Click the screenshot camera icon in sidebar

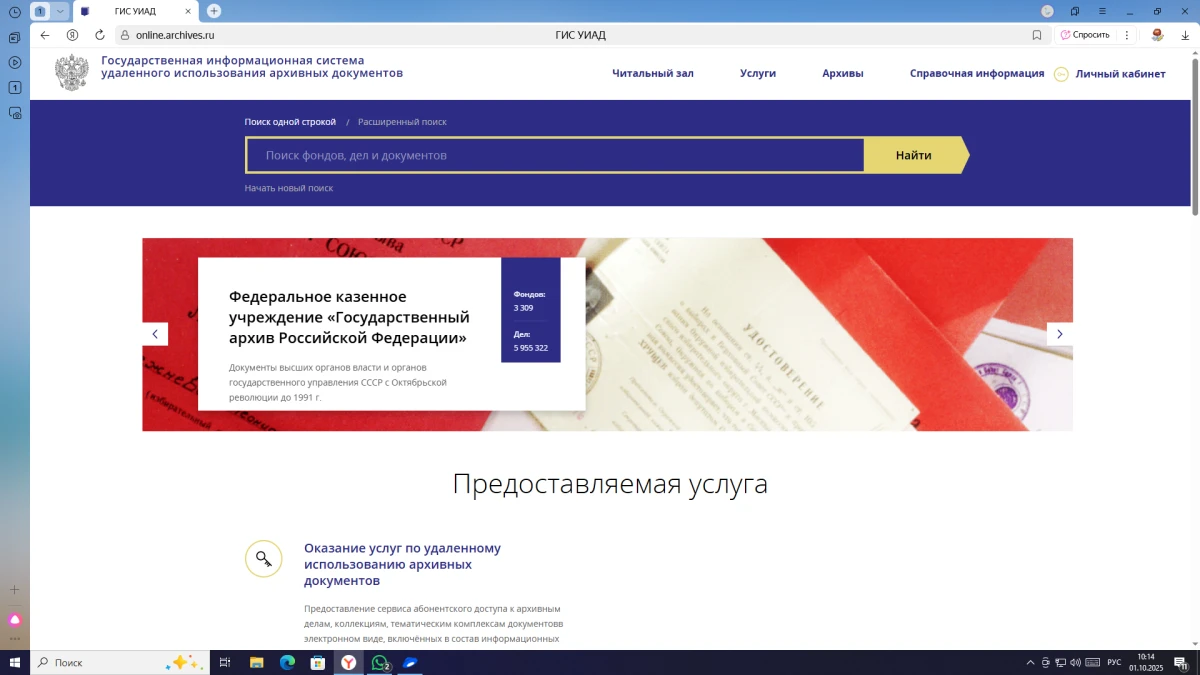(x=15, y=113)
